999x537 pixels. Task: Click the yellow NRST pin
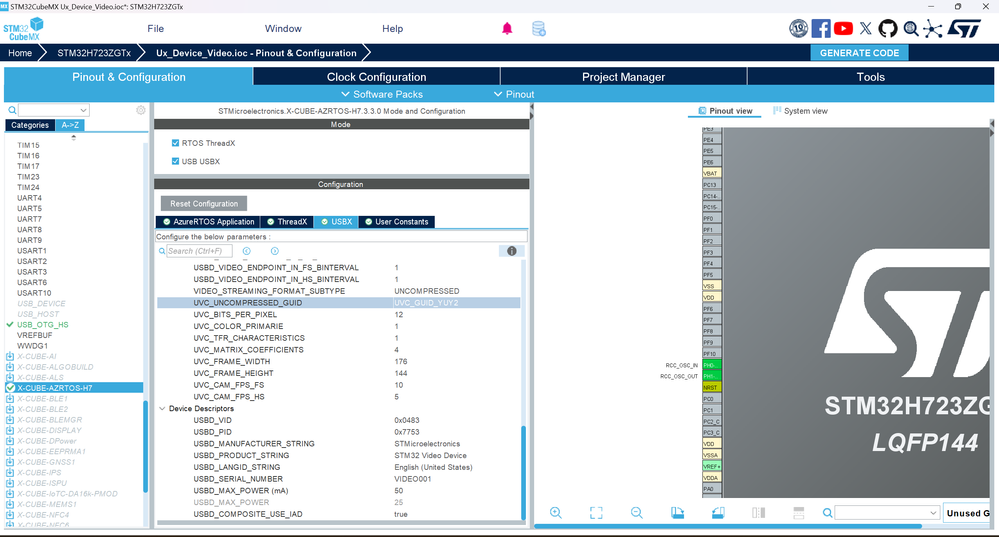click(711, 387)
